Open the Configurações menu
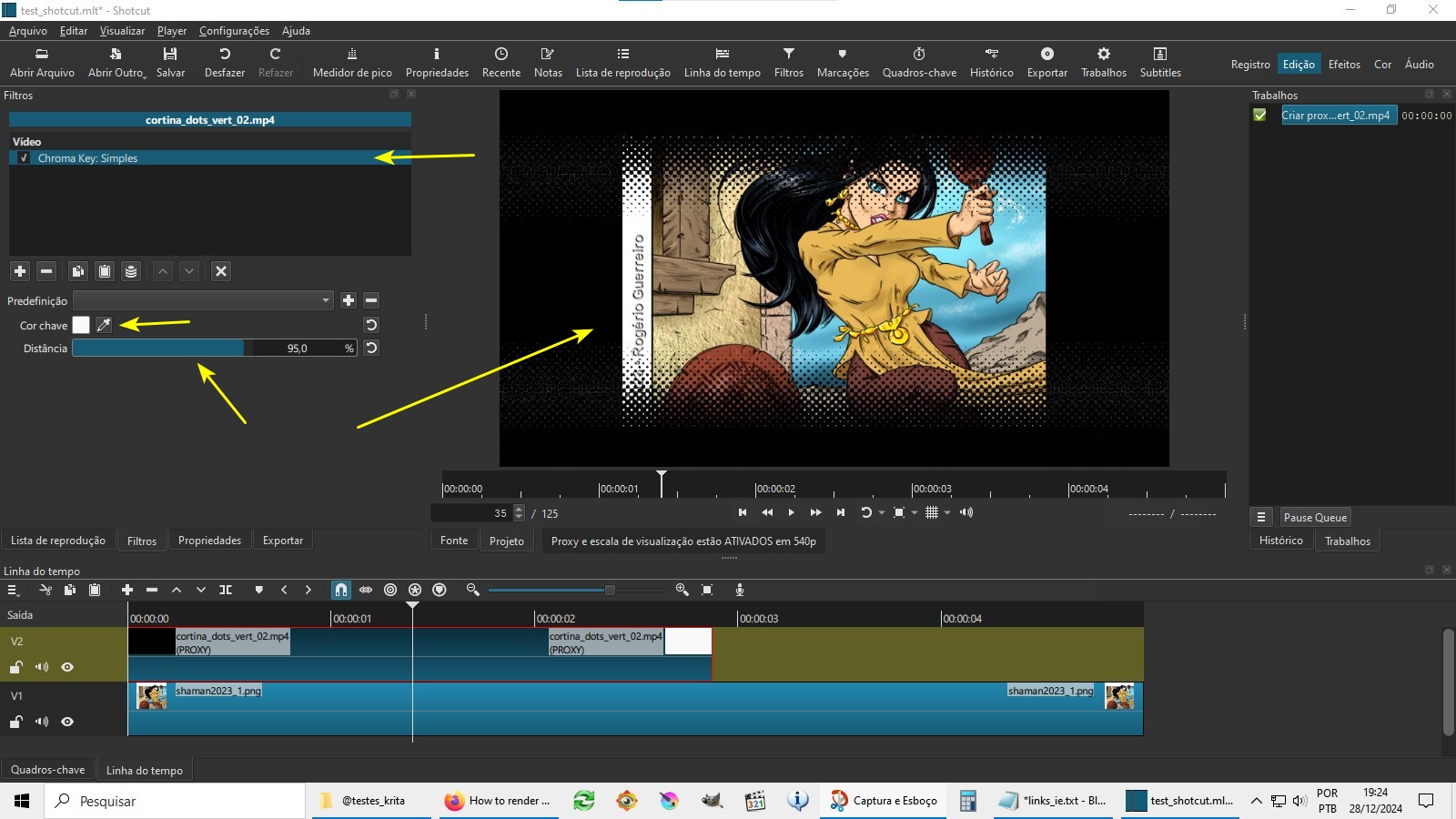1456x819 pixels. tap(234, 31)
